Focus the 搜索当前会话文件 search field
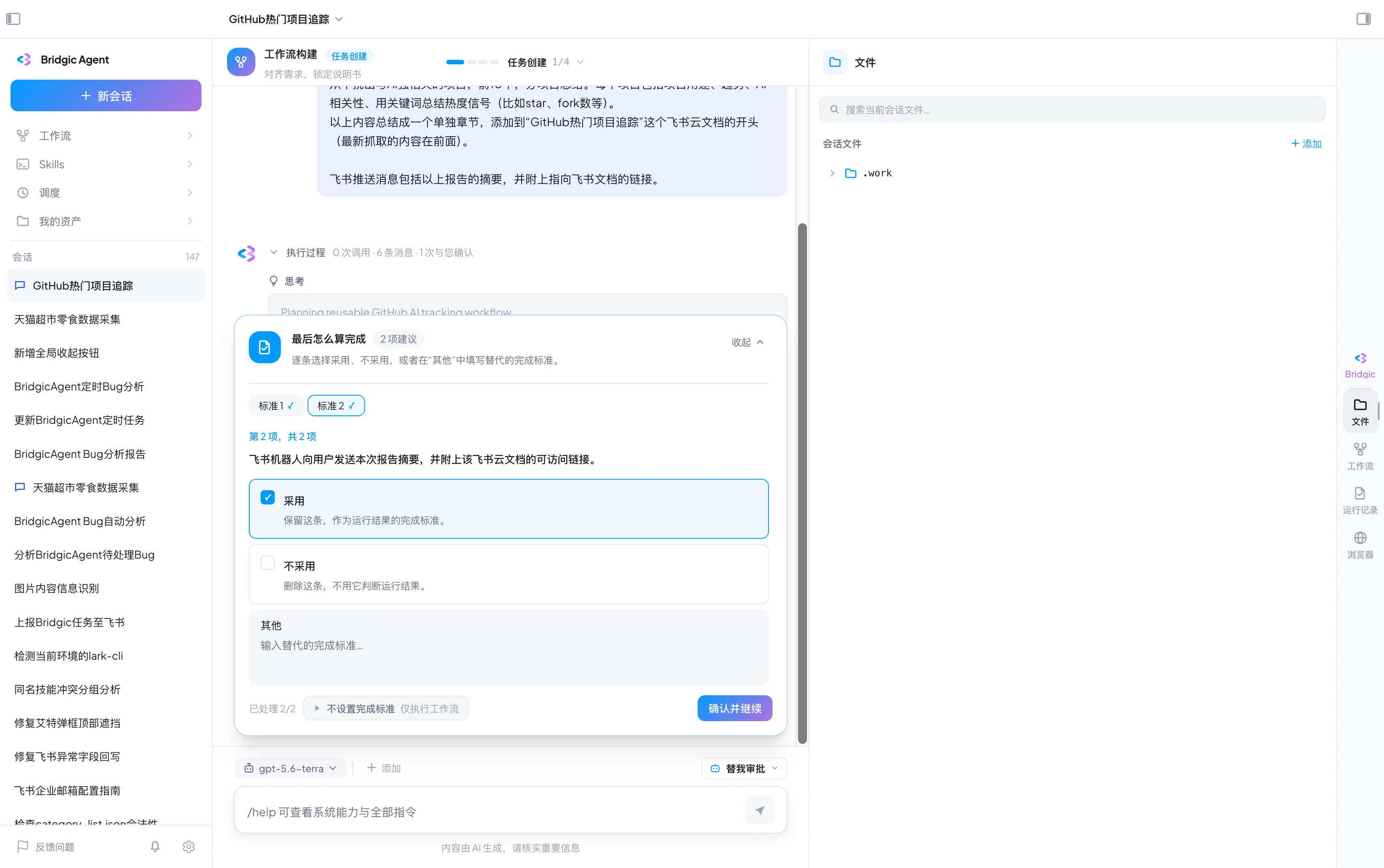 [x=1072, y=109]
